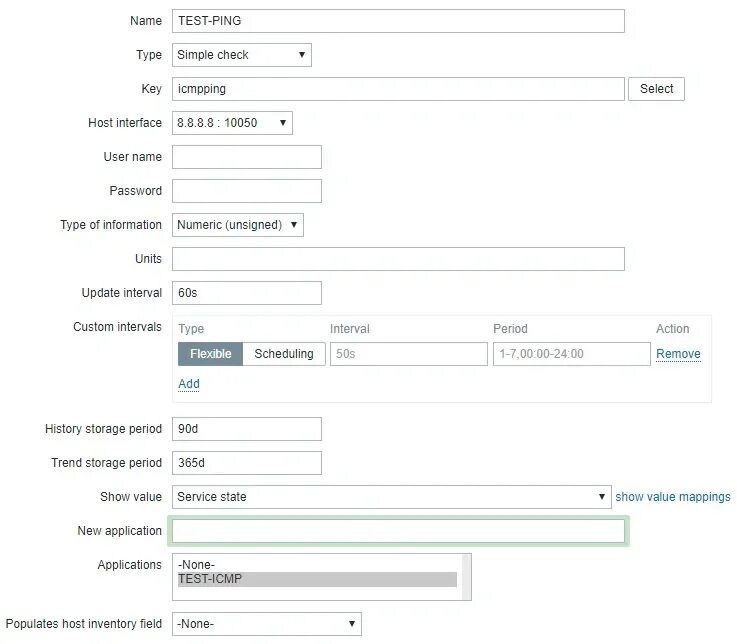Open the Type of information dropdown
Viewport: 737px width, 644px height.
tap(238, 225)
